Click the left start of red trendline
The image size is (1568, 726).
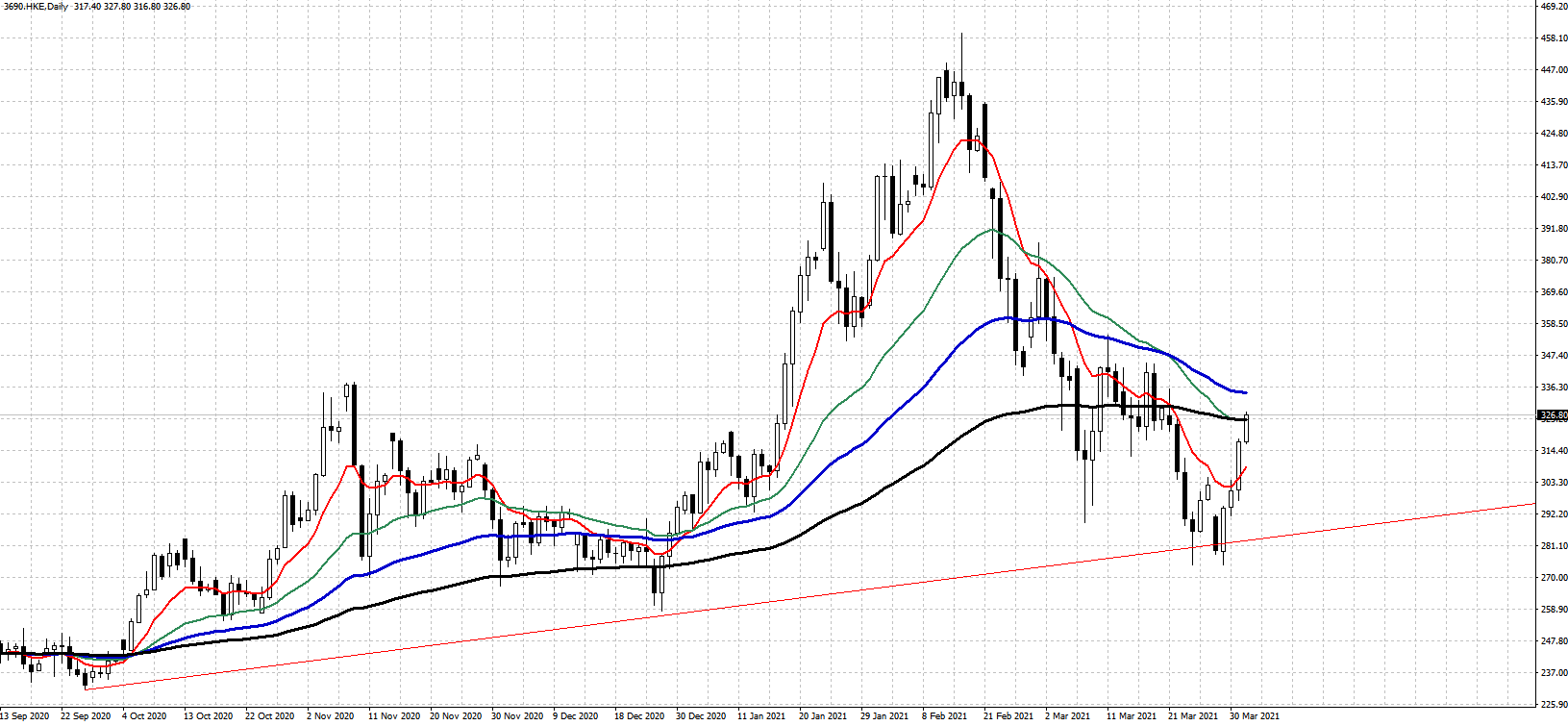pyautogui.click(x=87, y=688)
